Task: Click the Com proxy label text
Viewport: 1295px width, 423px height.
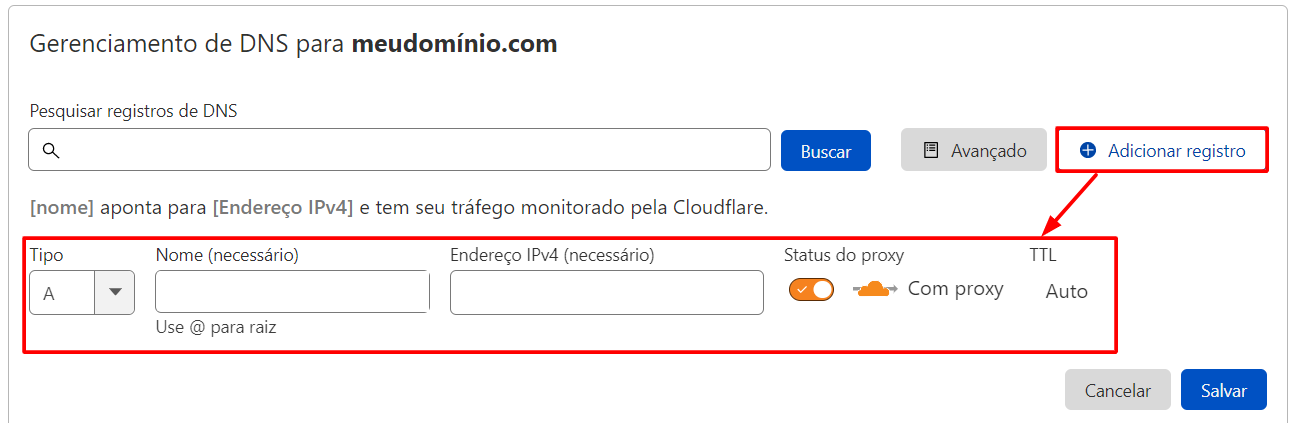Action: (x=955, y=289)
